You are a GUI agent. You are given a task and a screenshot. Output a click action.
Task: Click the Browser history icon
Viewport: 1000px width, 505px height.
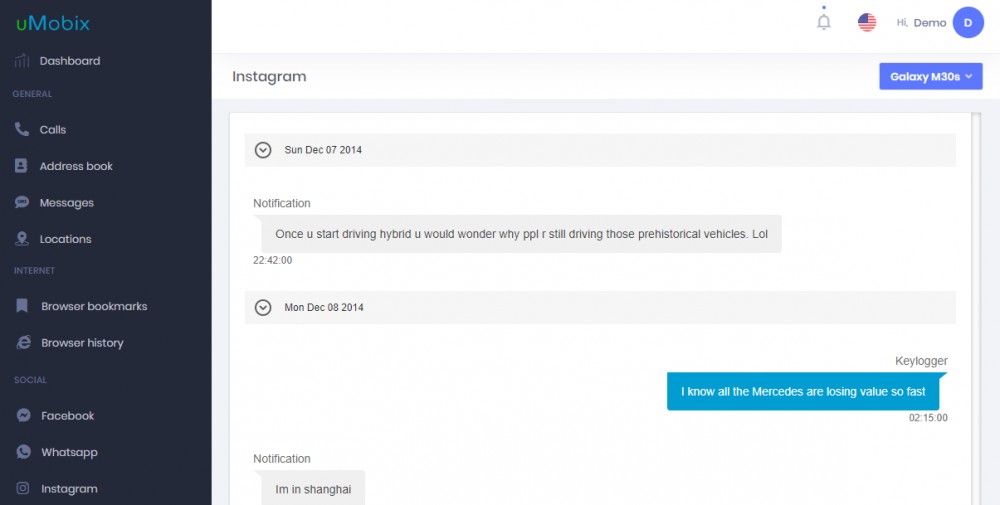click(x=23, y=342)
